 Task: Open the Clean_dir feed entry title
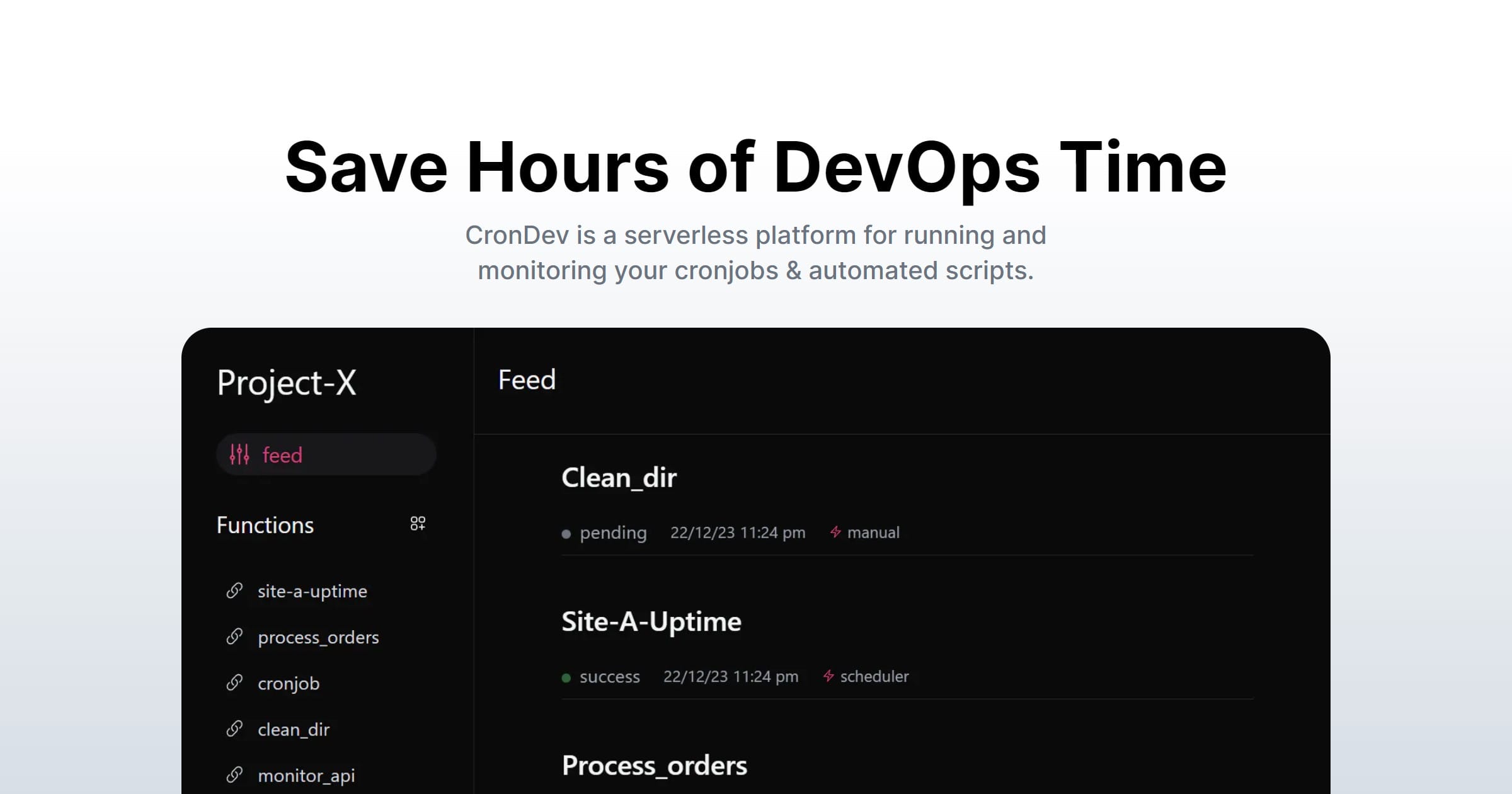click(x=619, y=478)
